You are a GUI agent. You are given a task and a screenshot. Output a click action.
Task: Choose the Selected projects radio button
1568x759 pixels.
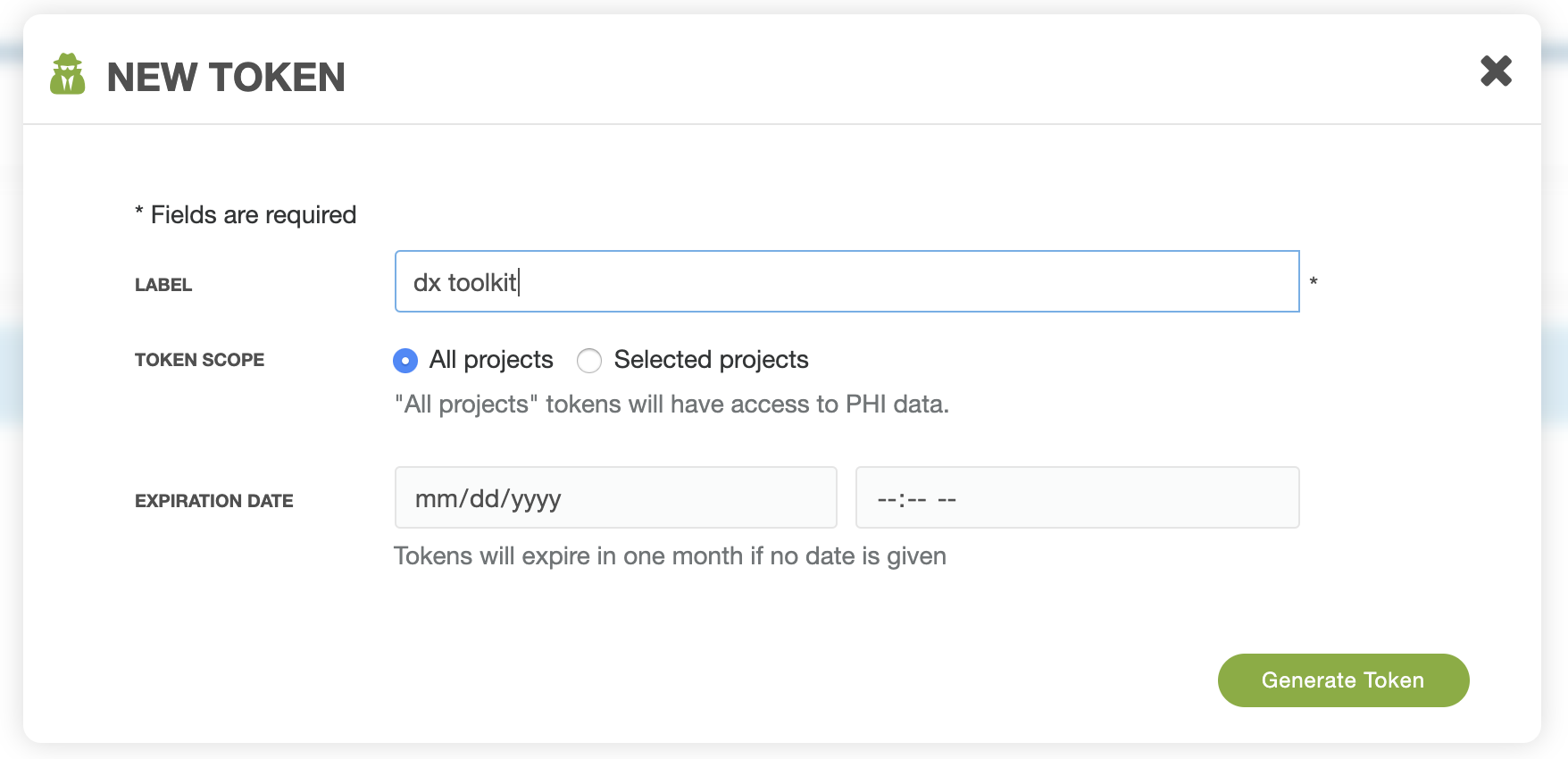click(x=589, y=361)
